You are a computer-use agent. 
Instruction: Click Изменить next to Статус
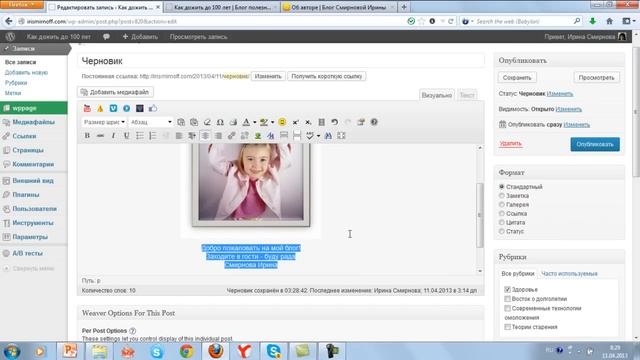point(560,93)
